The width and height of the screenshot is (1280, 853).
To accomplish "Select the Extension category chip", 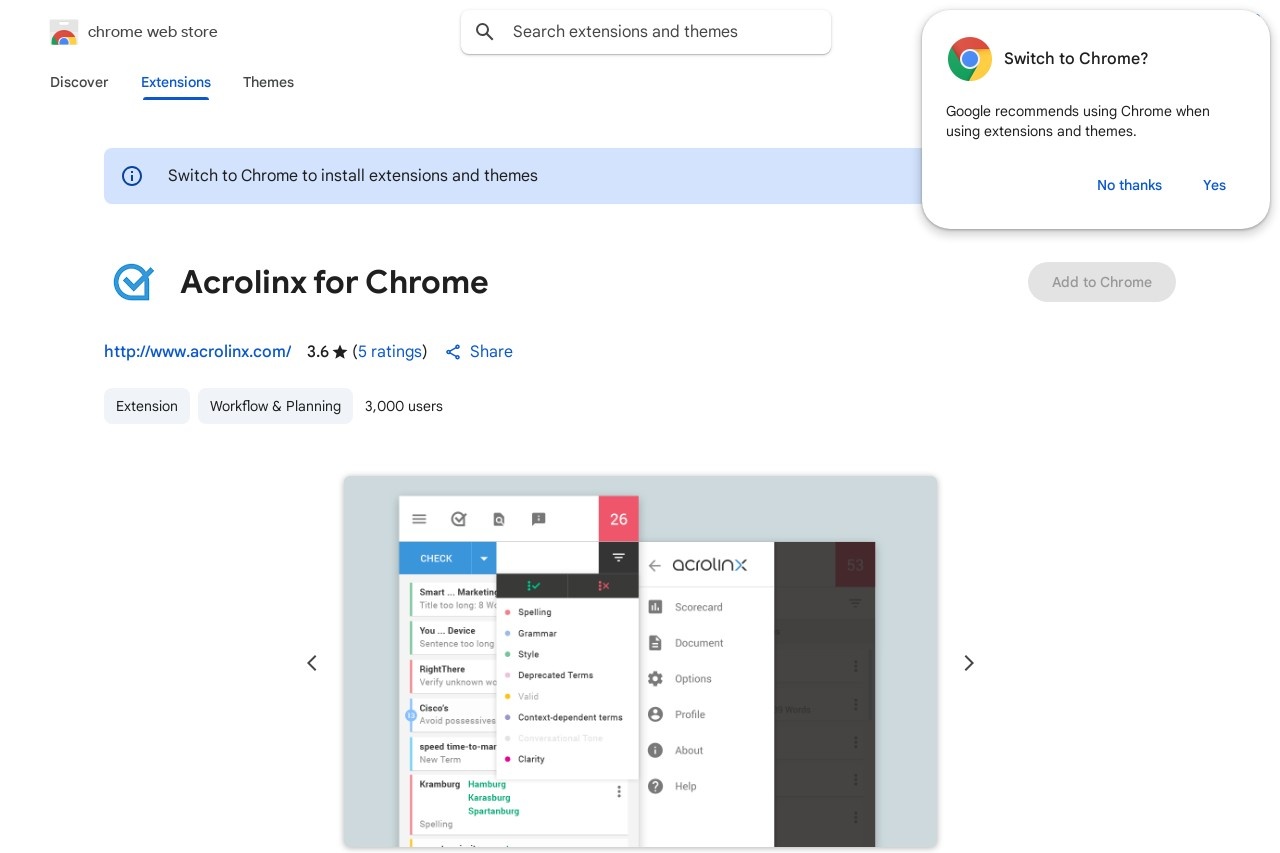I will coord(147,406).
